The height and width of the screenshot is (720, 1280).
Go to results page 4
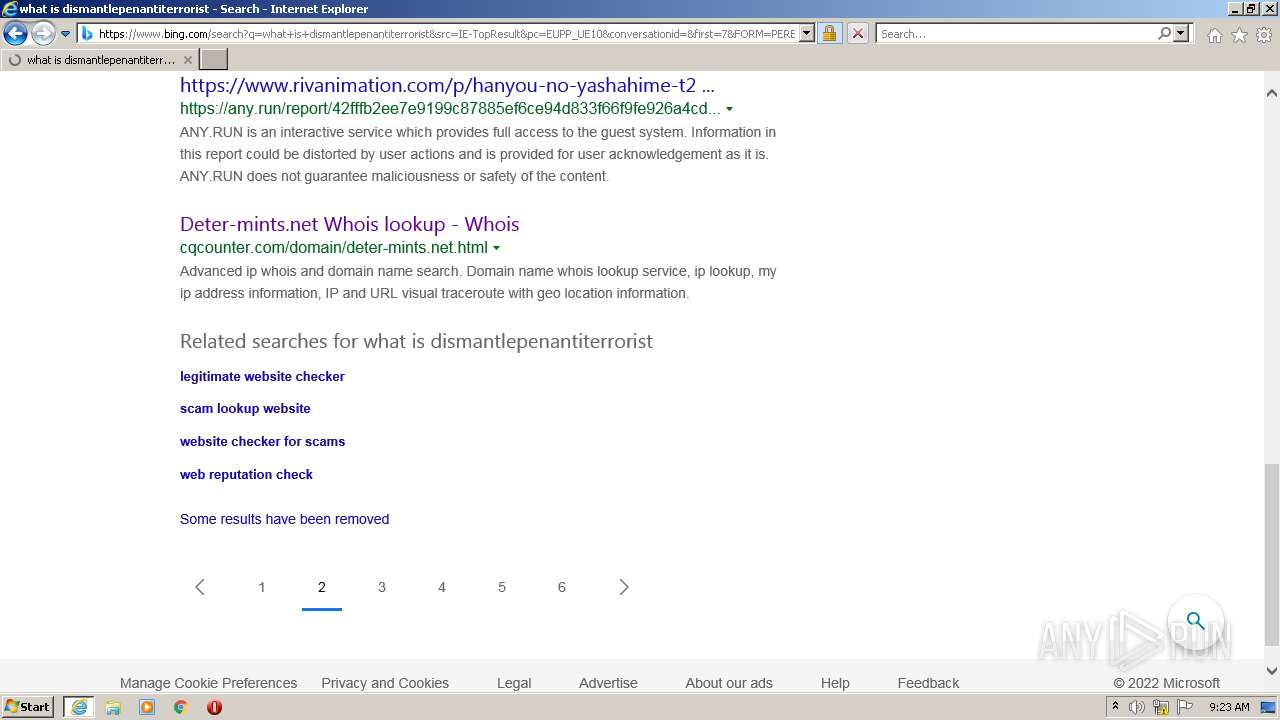tap(442, 587)
